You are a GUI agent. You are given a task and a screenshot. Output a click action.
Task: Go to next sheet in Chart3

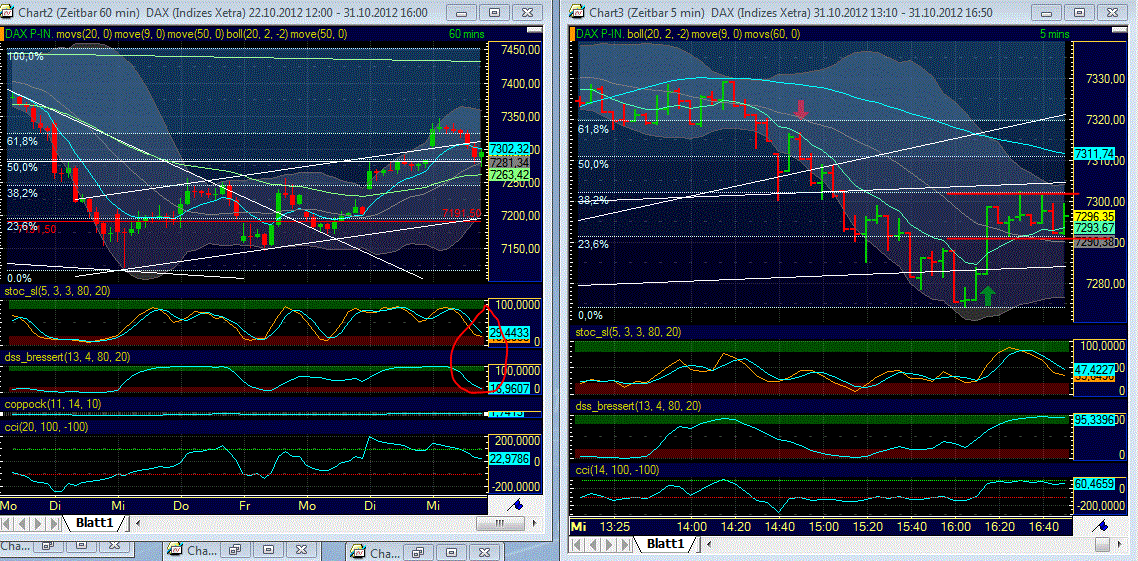606,543
